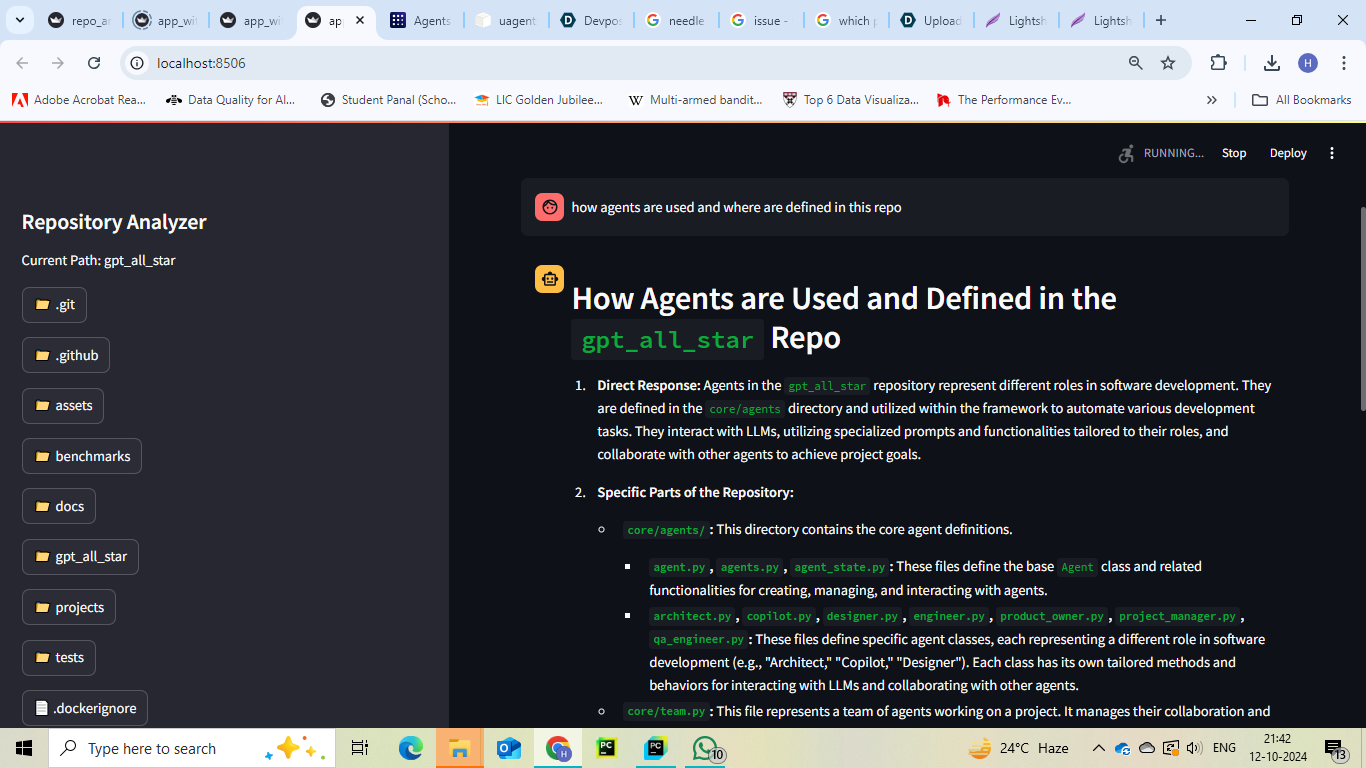Open the Extensions puzzle icon

[1218, 63]
